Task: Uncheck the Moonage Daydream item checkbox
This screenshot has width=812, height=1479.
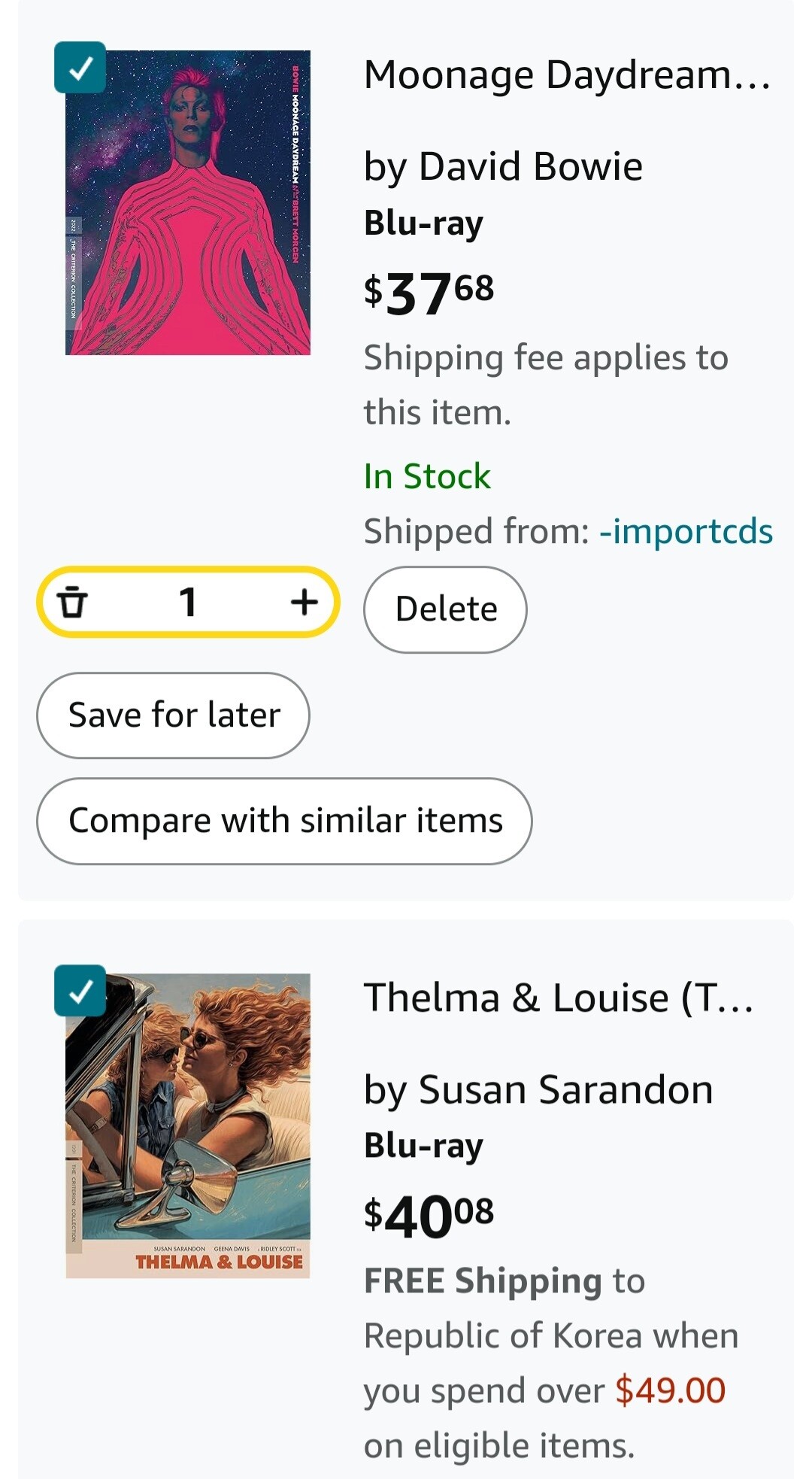Action: (80, 68)
